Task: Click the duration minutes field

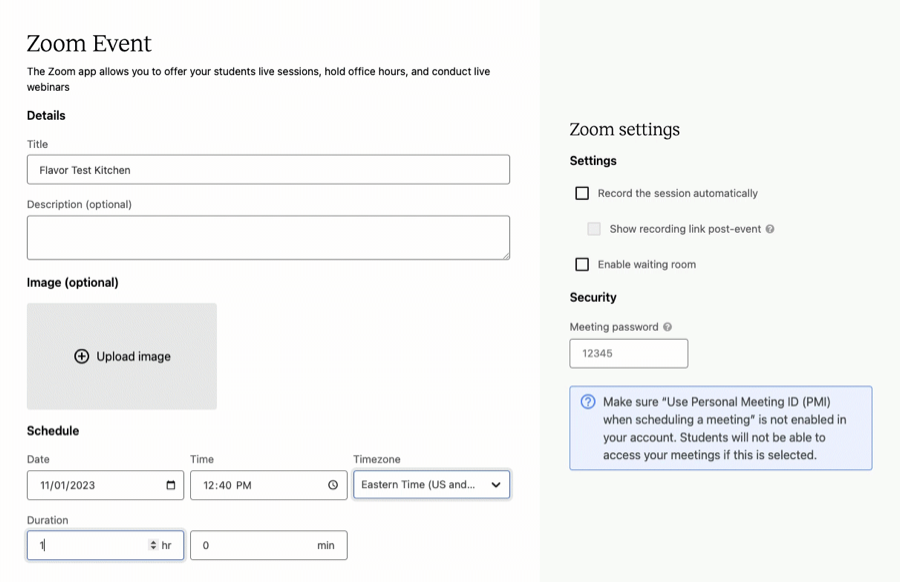Action: point(269,545)
